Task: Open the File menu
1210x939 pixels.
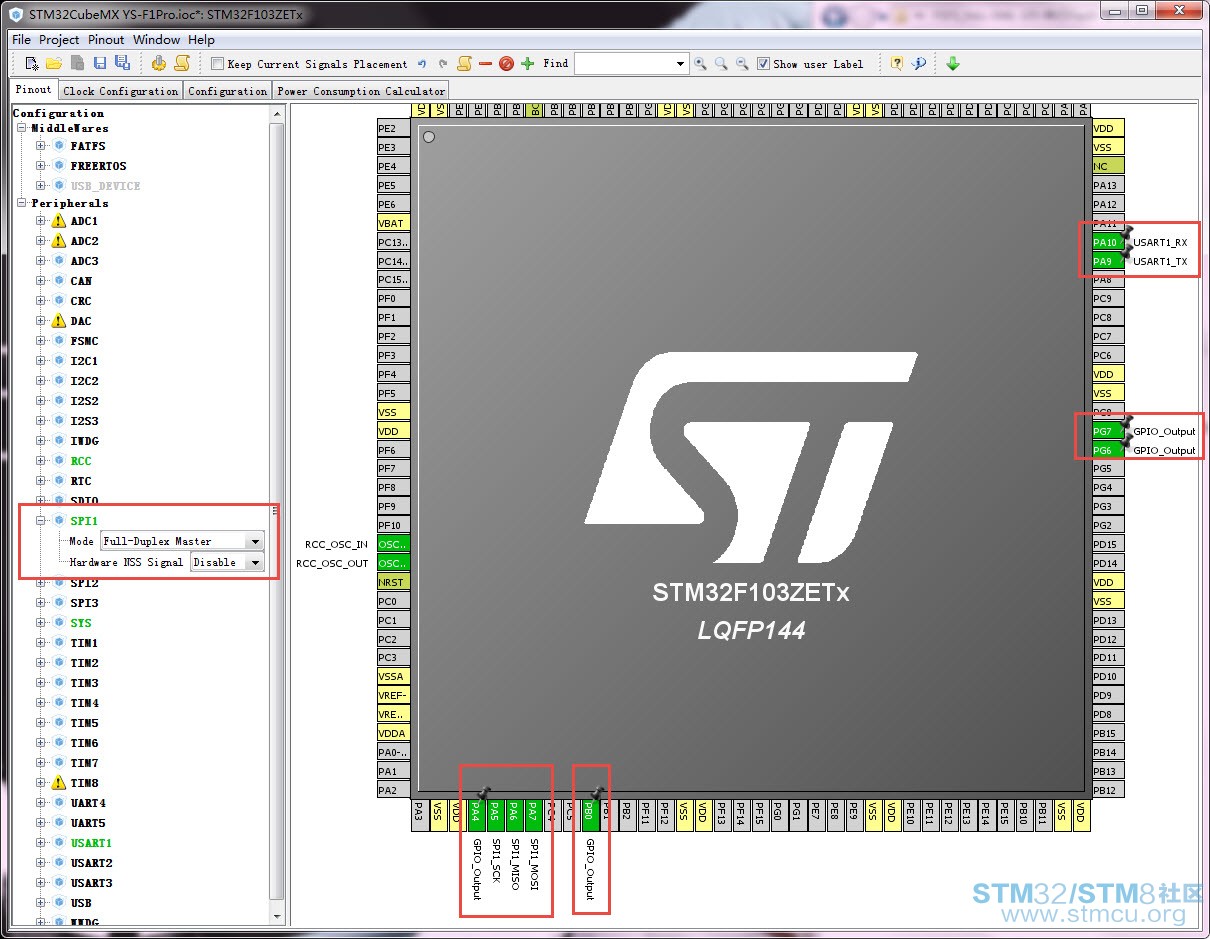Action: point(21,40)
